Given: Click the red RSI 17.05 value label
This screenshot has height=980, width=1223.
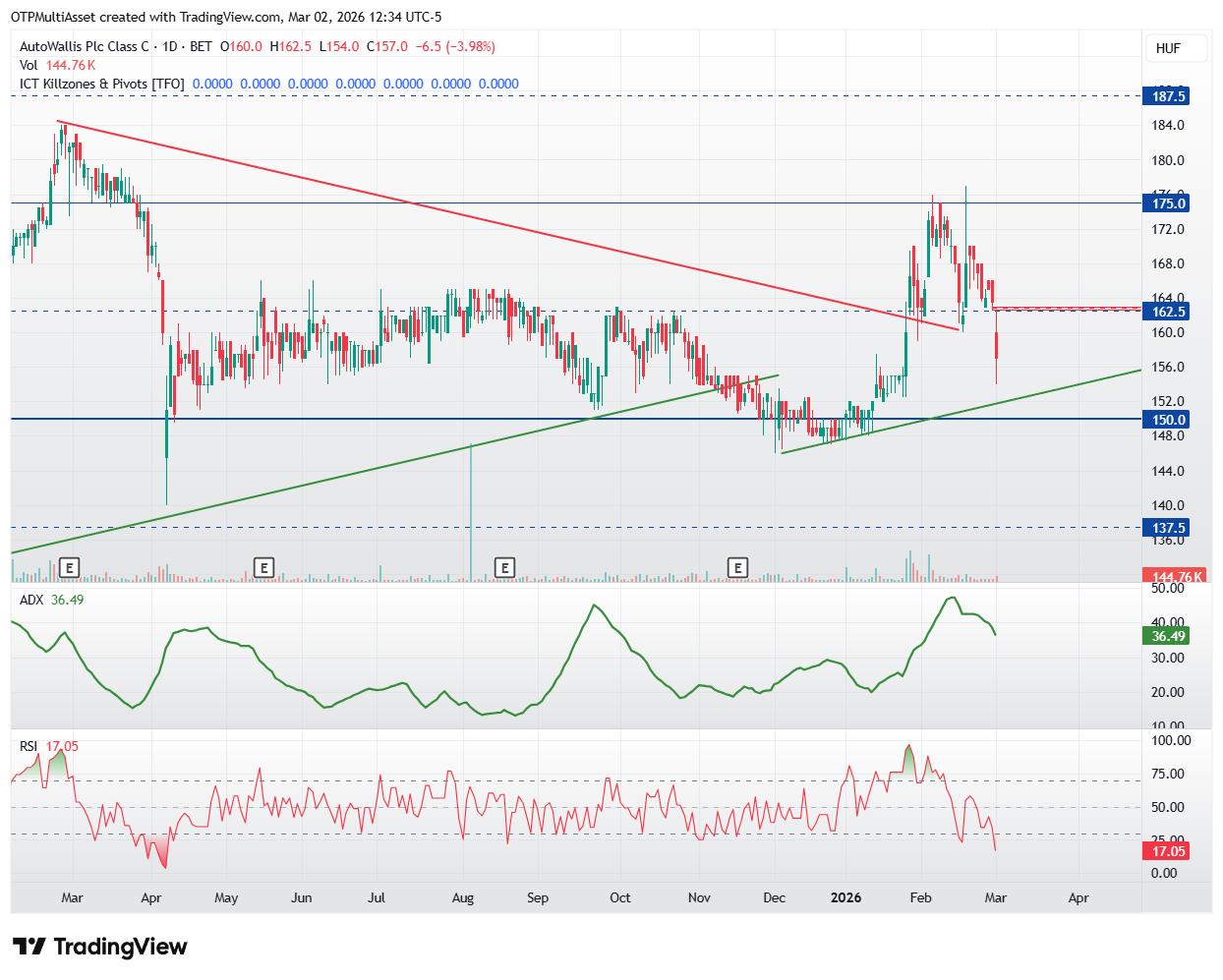Looking at the screenshot, I should (1168, 851).
